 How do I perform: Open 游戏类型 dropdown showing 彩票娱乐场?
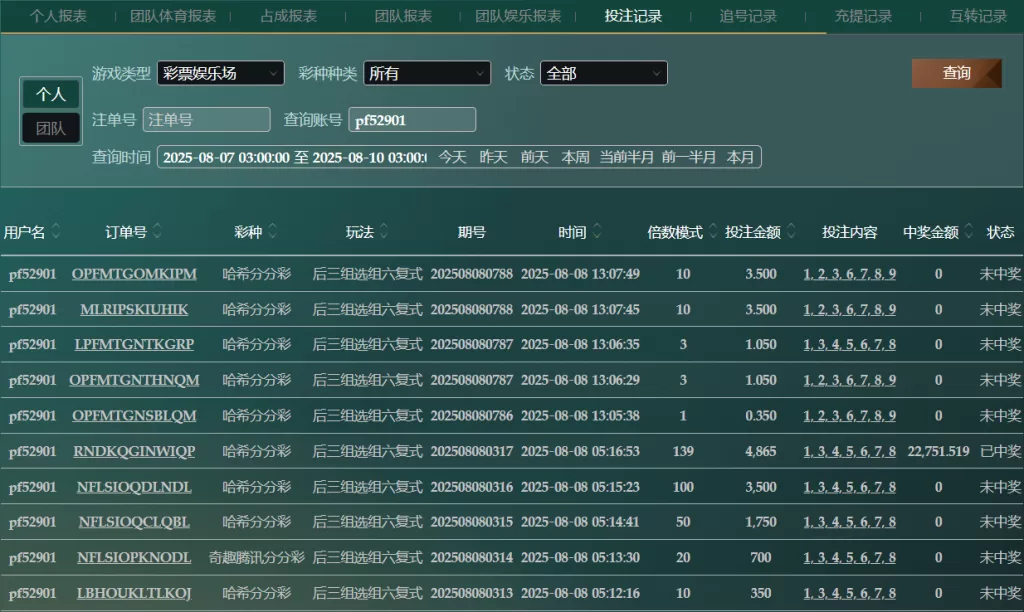[221, 73]
